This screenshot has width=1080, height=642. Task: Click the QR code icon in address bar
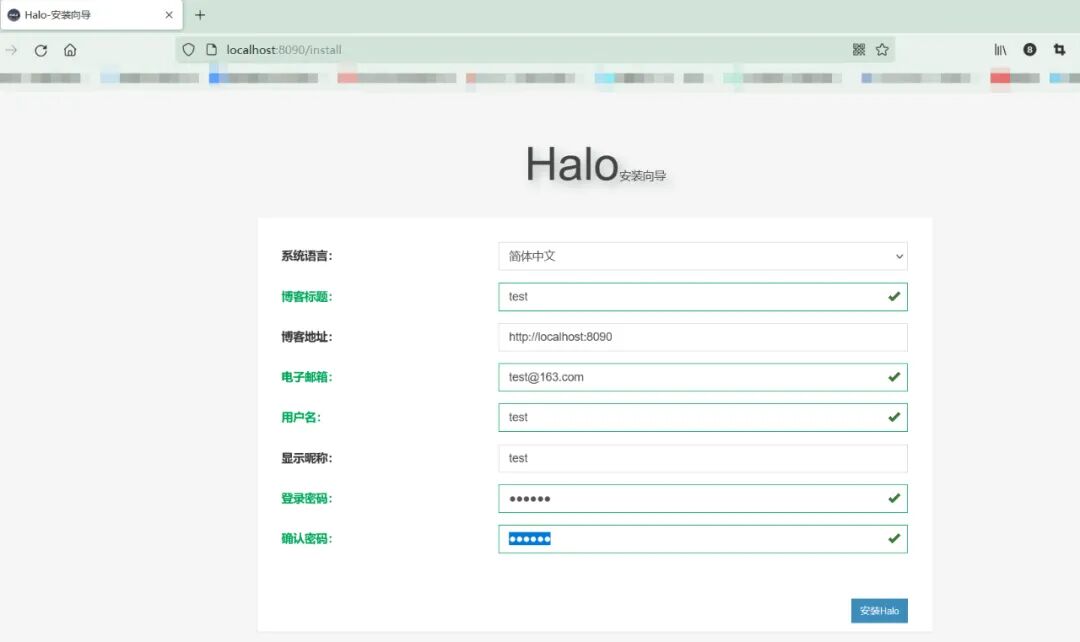(859, 50)
